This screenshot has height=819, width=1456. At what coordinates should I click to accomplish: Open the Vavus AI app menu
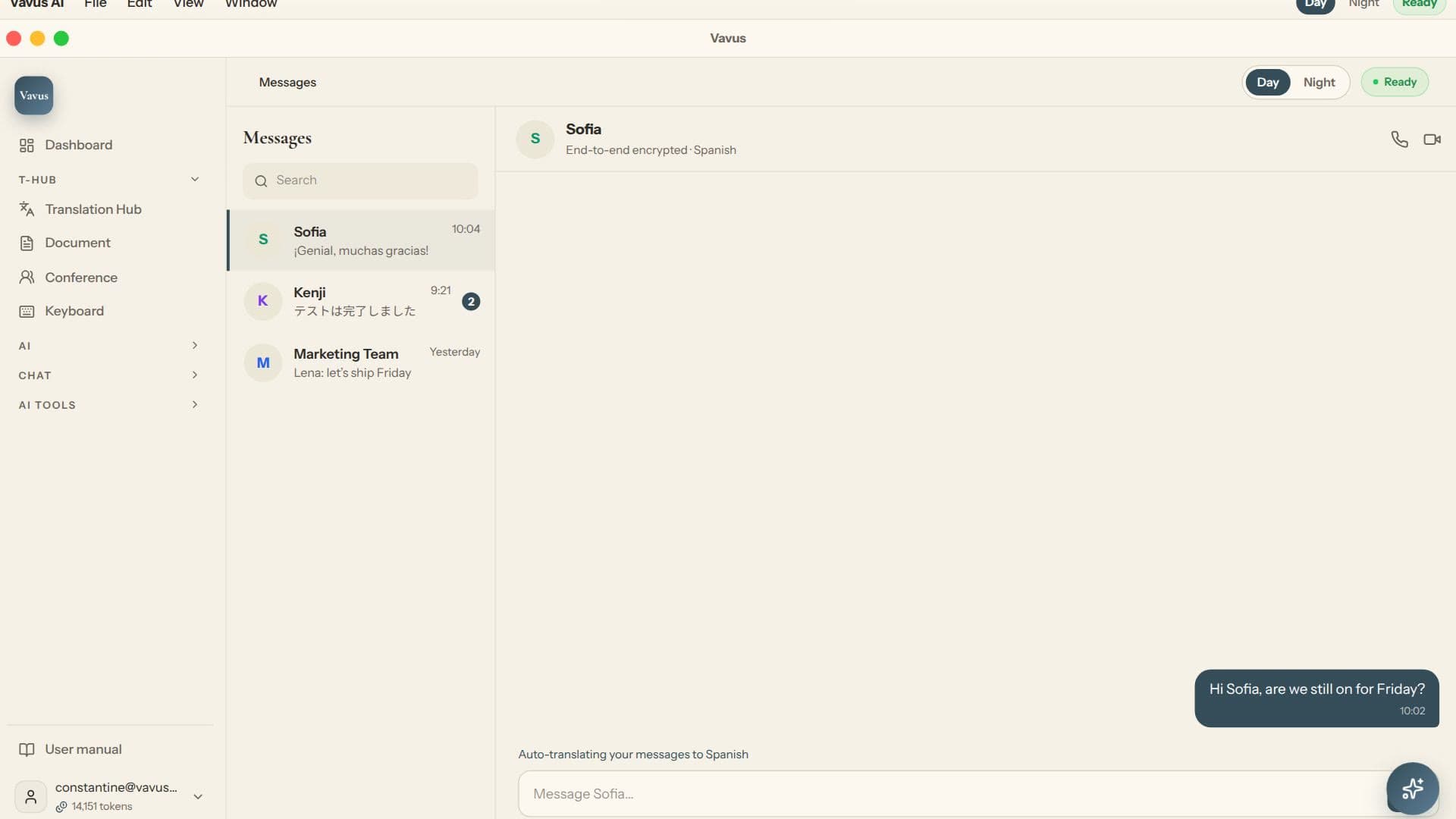click(36, 4)
